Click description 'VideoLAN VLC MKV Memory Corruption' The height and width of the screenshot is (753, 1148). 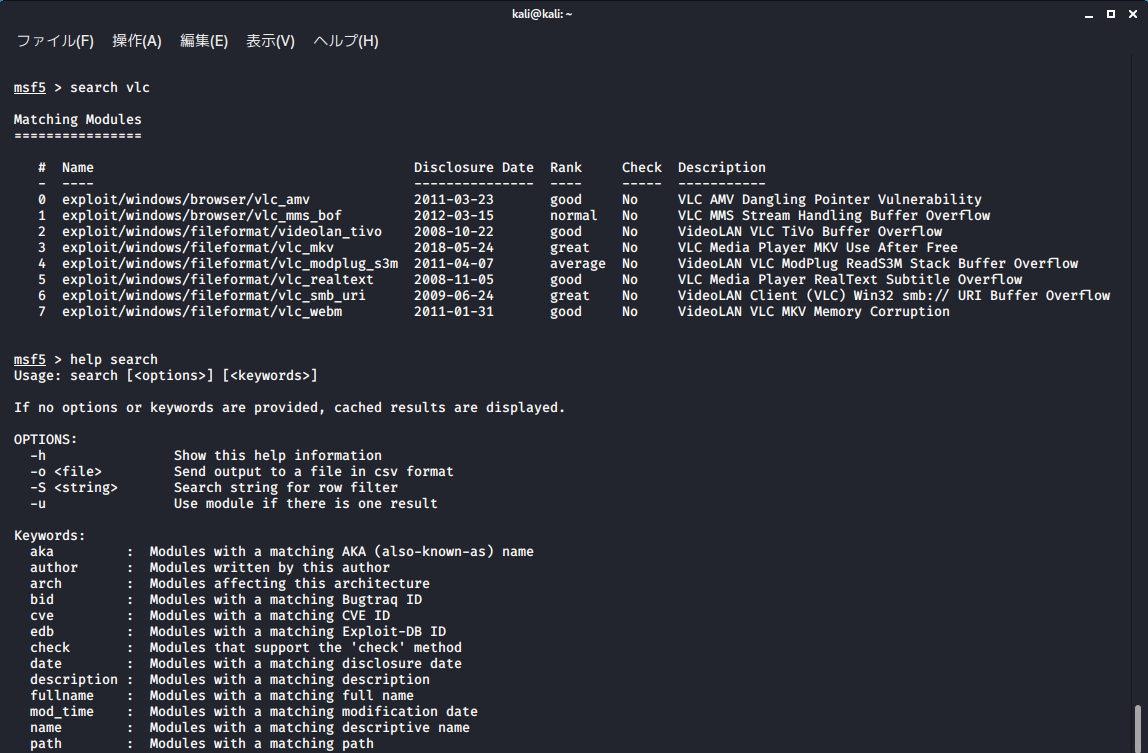coord(813,312)
